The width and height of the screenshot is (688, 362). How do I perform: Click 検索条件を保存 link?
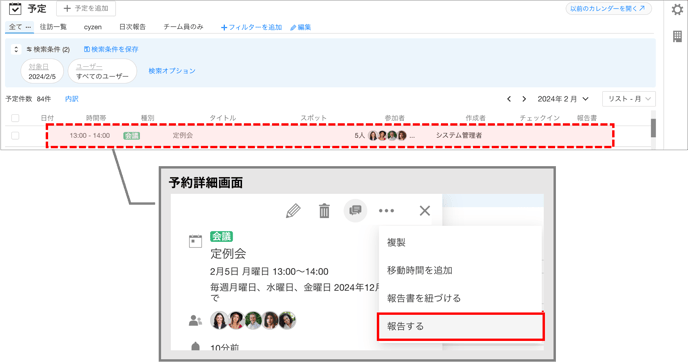[111, 50]
